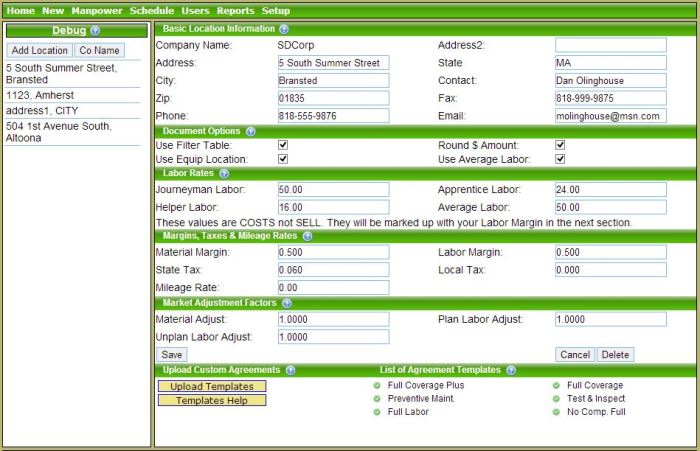The height and width of the screenshot is (451, 700).
Task: Open Schedule menu
Action: (x=152, y=11)
